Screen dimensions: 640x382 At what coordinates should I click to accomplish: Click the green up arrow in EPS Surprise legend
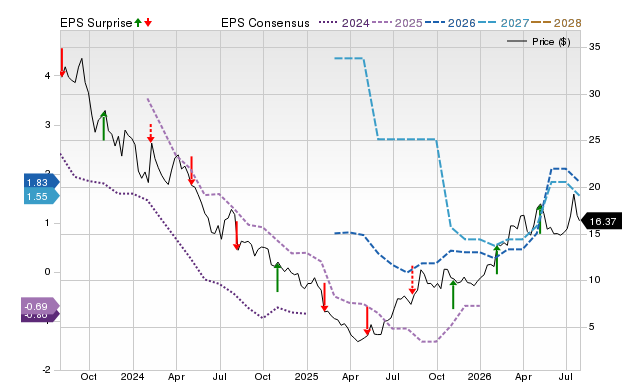pyautogui.click(x=138, y=23)
